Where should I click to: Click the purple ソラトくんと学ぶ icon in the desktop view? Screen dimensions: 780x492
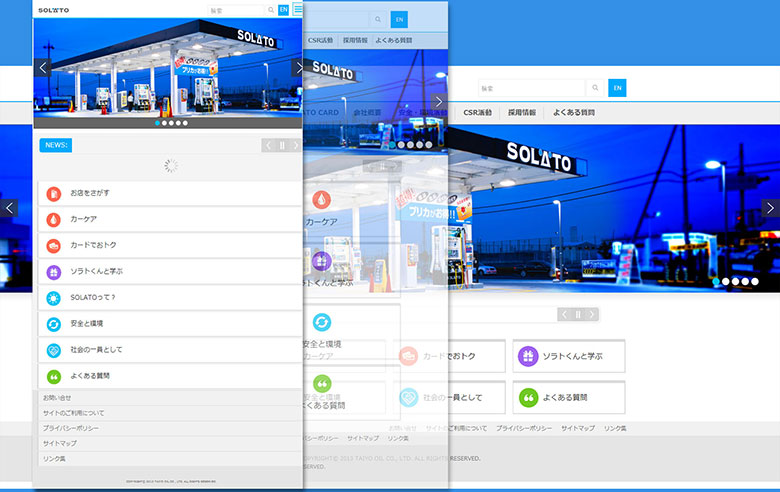pos(528,356)
